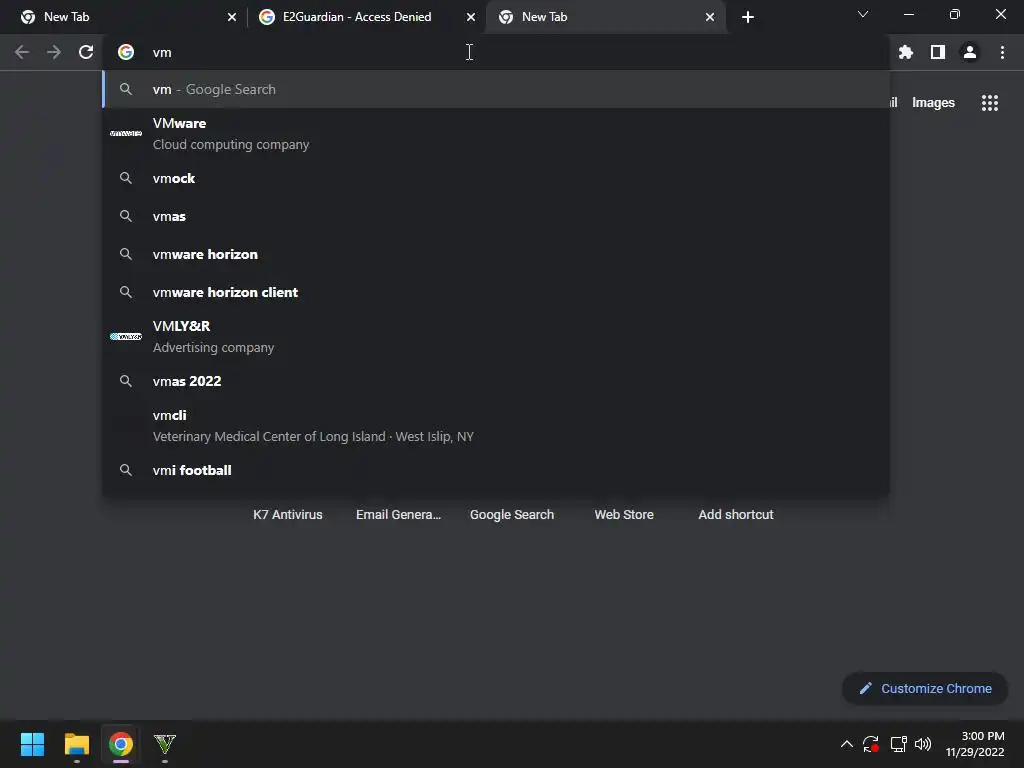The image size is (1024, 768).
Task: Select the third New Tab tab
Action: [605, 17]
